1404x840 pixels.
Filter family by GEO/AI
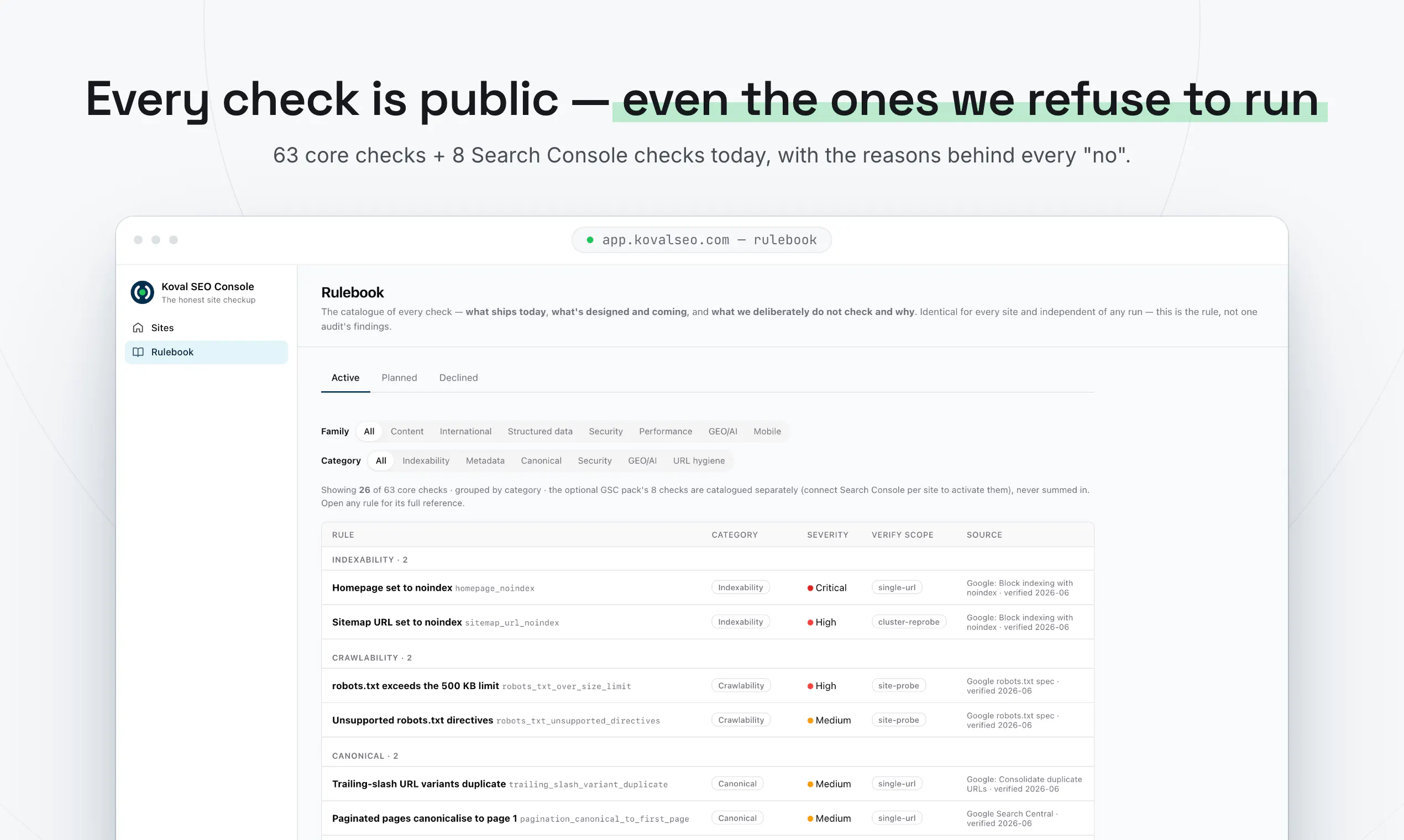[723, 431]
